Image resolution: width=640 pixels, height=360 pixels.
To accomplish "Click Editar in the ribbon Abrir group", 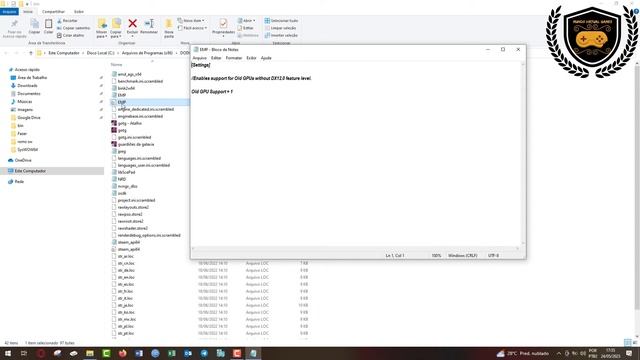I will 246,28.
